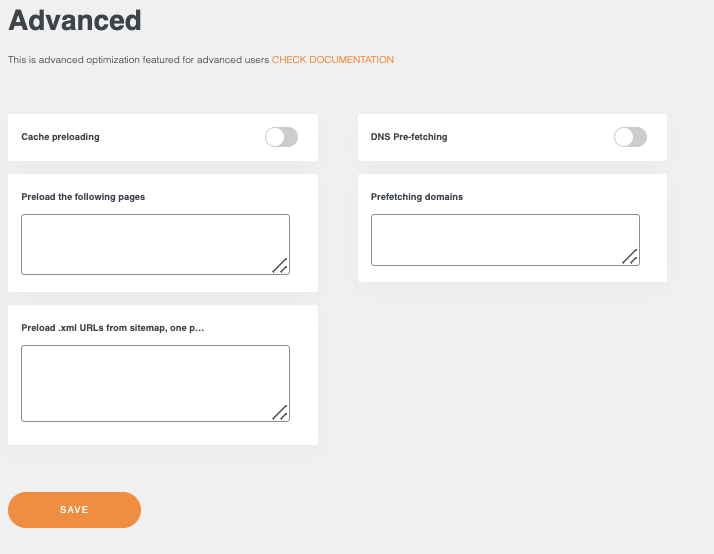
Task: Click resize grip on Prefetching domains textarea
Action: [630, 257]
